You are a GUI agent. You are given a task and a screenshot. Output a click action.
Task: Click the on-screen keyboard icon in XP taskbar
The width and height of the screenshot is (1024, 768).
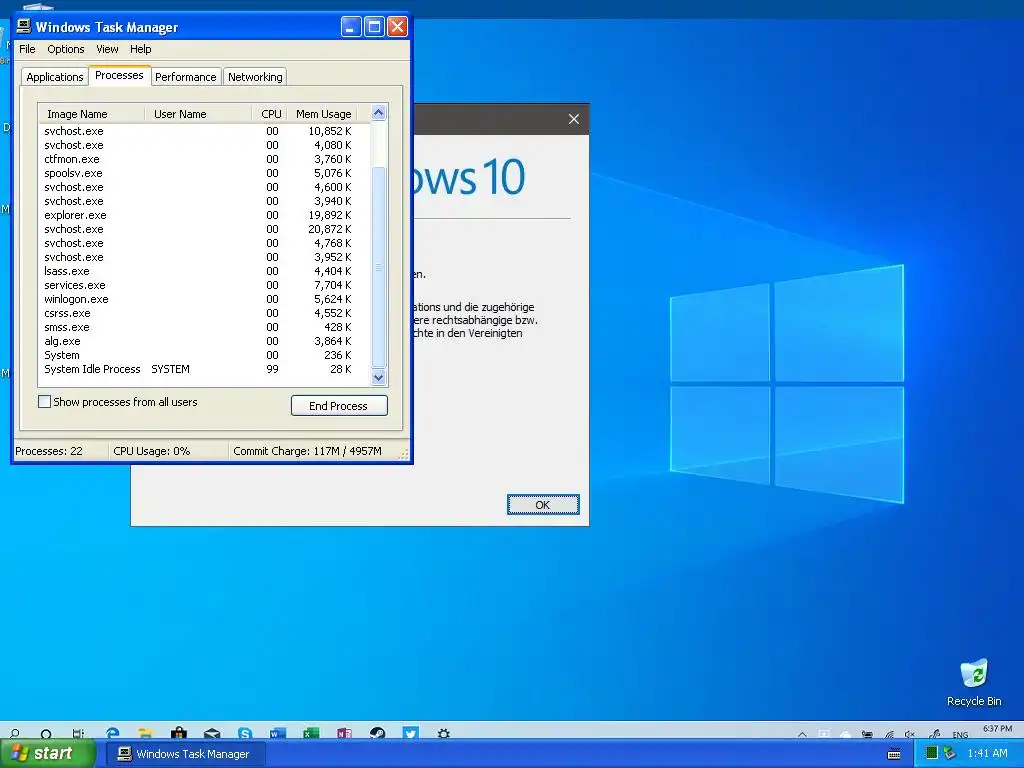[894, 754]
